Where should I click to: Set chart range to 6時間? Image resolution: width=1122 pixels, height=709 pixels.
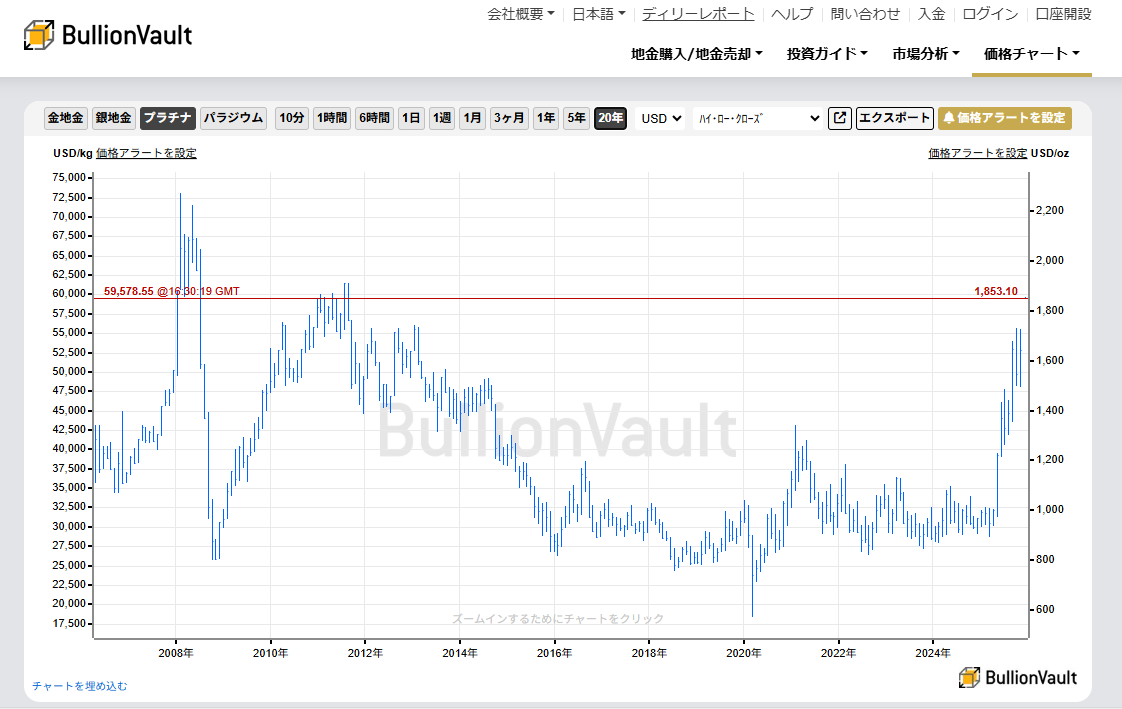point(374,118)
